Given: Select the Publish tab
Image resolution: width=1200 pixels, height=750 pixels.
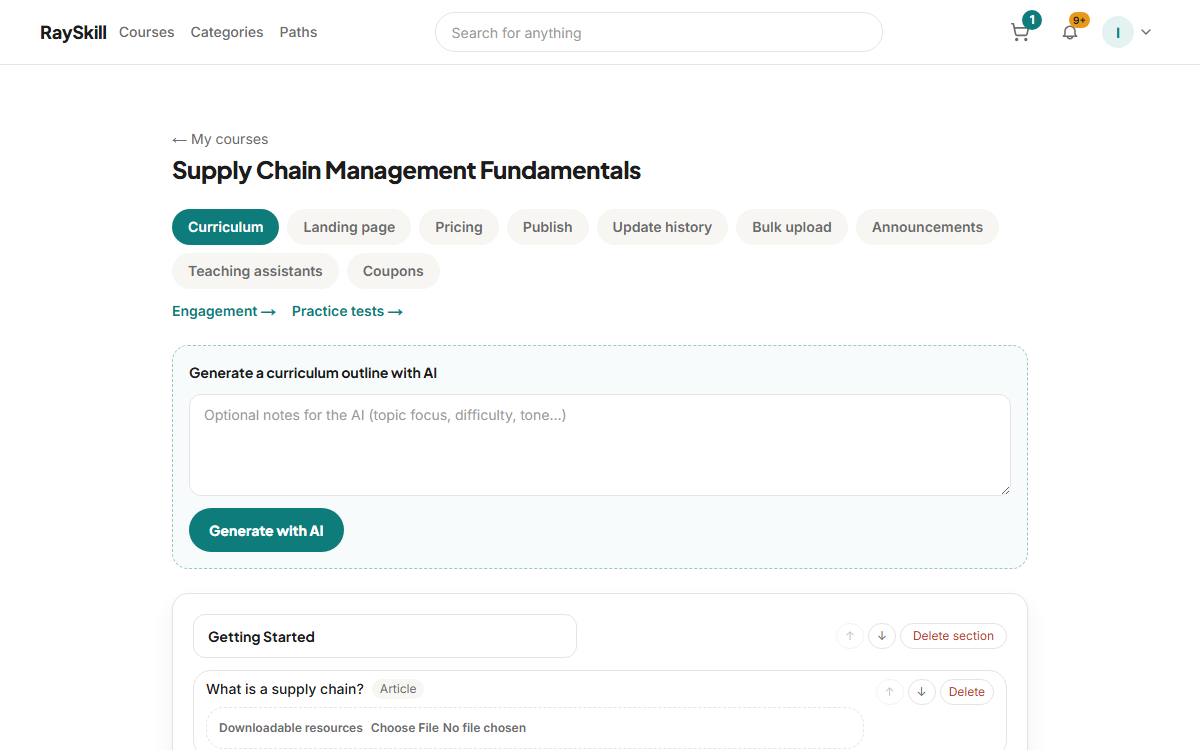Looking at the screenshot, I should point(548,227).
